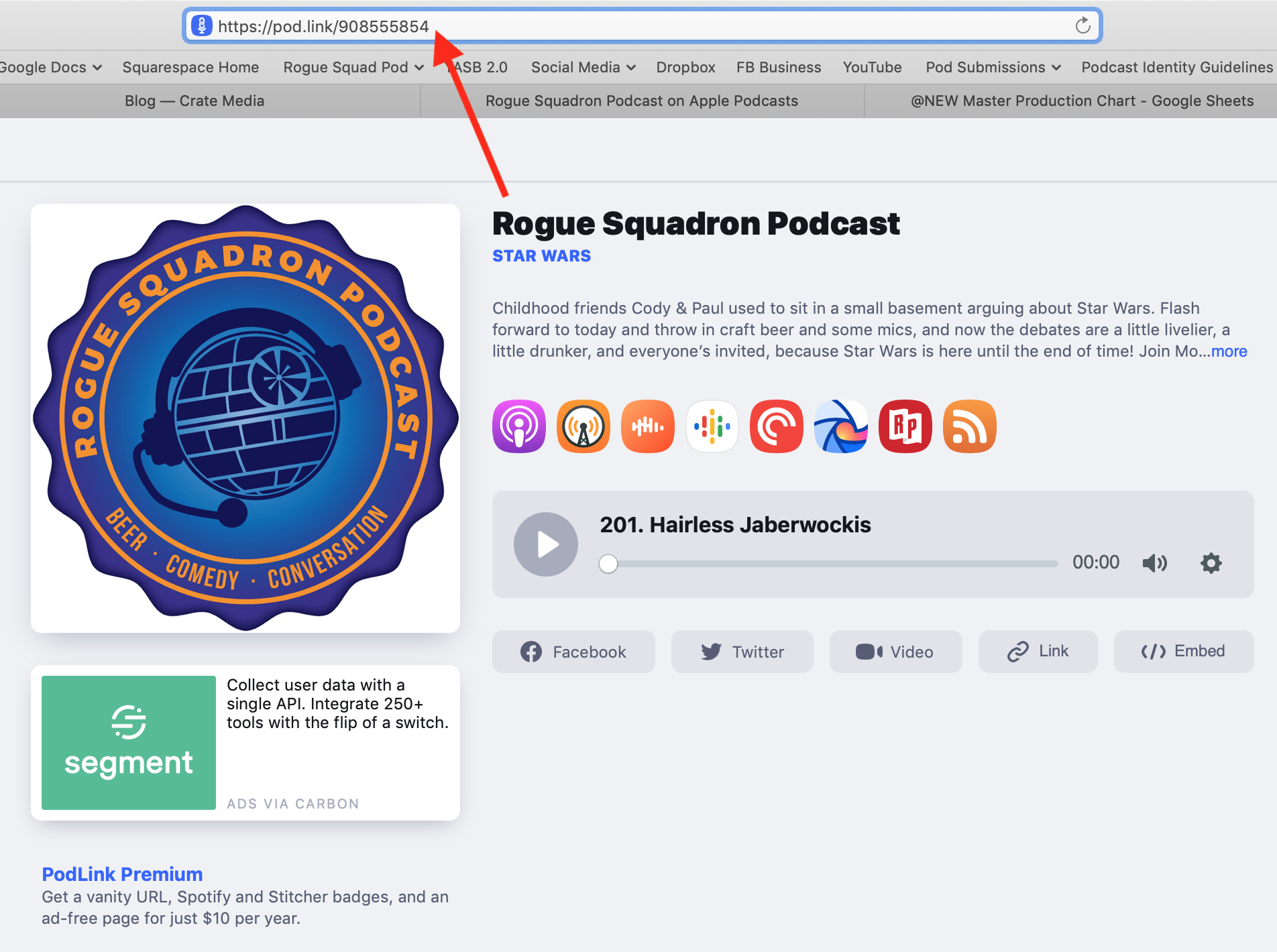Share the podcast on Twitter
This screenshot has width=1277, height=952.
(742, 652)
